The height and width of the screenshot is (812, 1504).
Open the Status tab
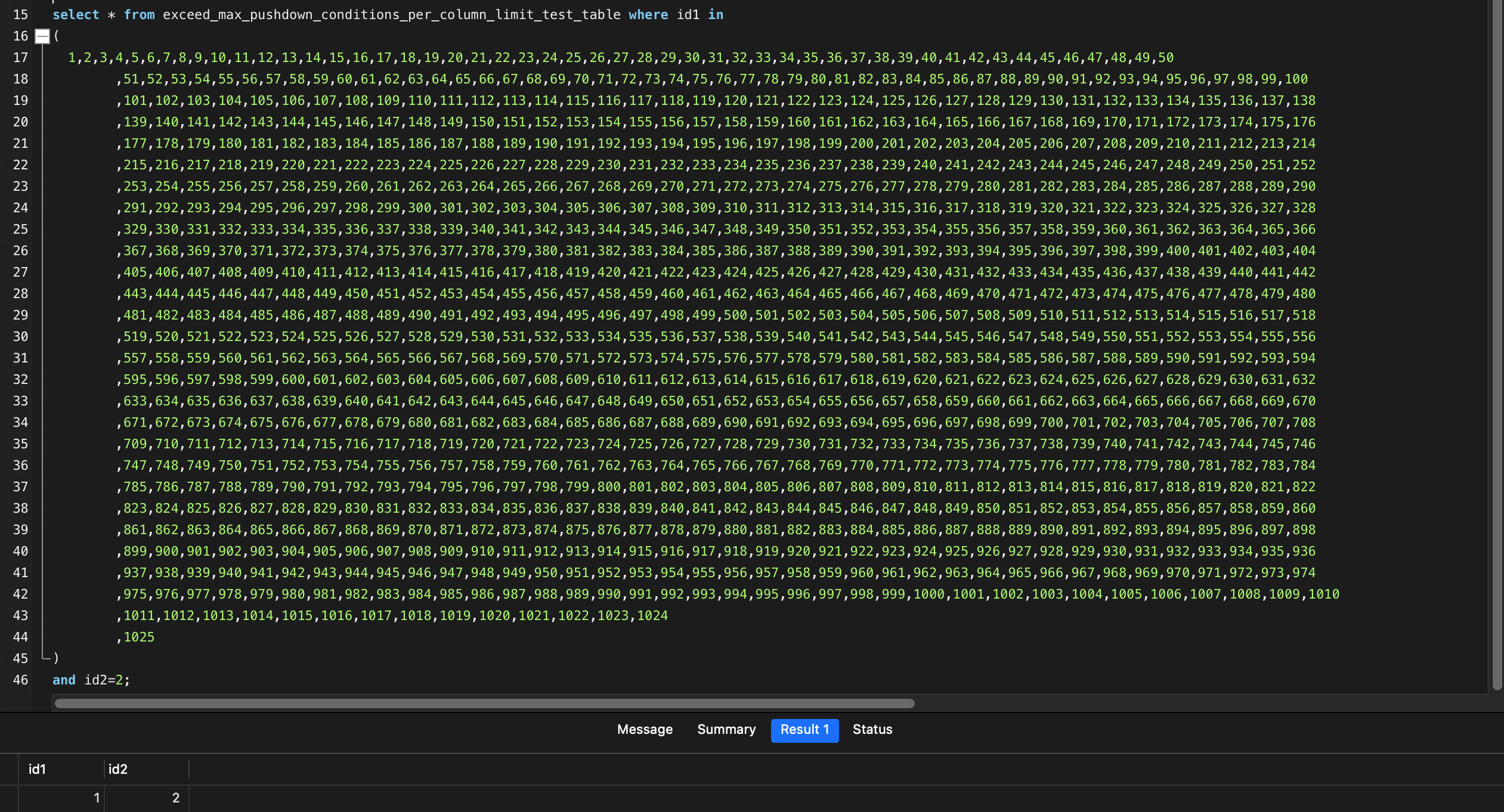click(872, 730)
